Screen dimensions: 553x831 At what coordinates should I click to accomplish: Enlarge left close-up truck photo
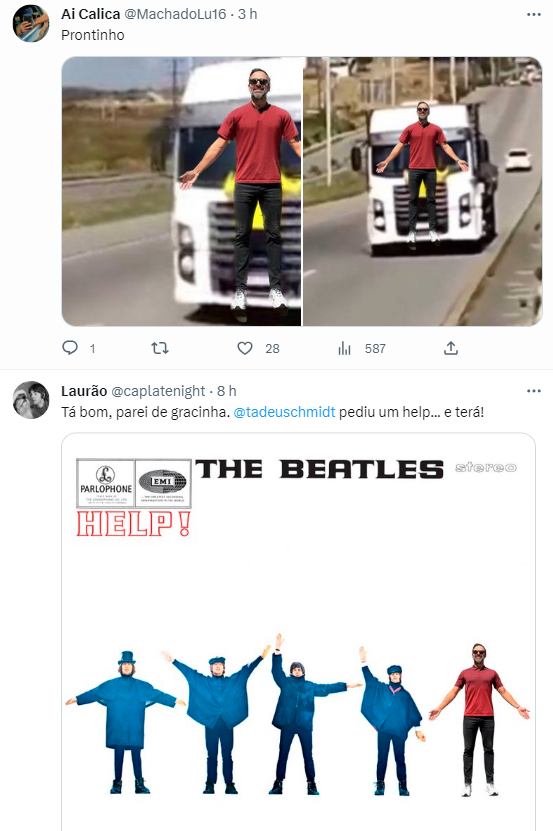click(x=181, y=191)
